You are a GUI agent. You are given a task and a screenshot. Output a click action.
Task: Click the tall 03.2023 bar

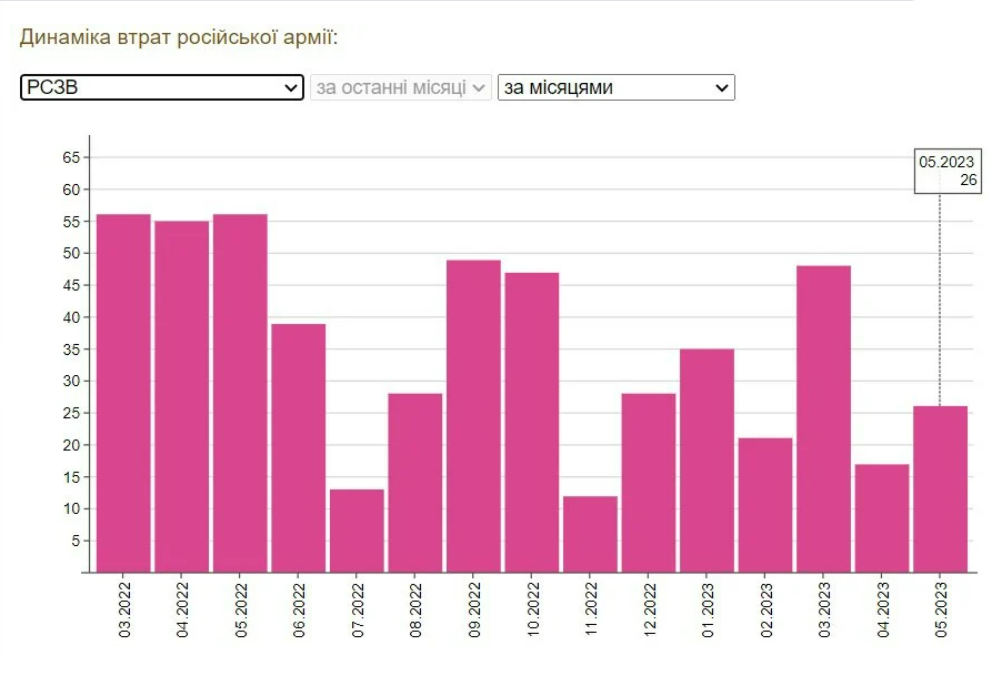point(823,419)
